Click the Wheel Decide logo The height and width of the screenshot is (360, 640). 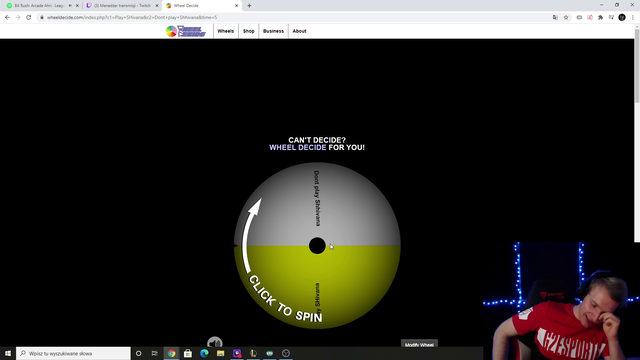pos(186,31)
